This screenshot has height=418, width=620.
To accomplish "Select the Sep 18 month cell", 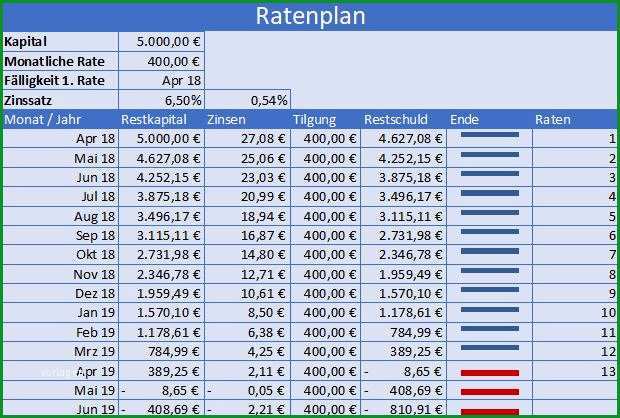I will point(60,235).
